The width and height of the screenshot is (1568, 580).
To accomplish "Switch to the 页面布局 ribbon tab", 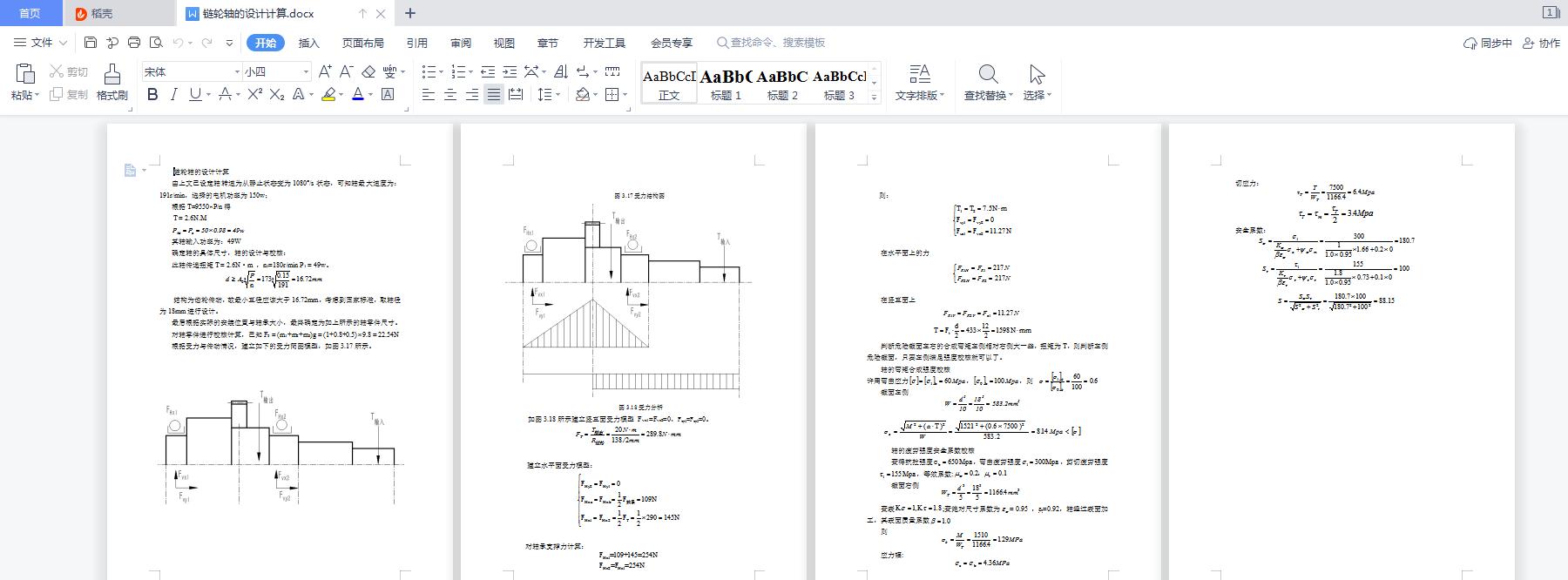I will [x=362, y=43].
